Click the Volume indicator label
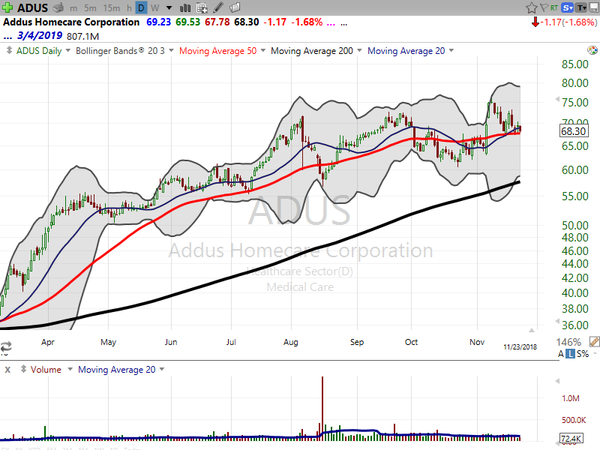 click(x=46, y=370)
